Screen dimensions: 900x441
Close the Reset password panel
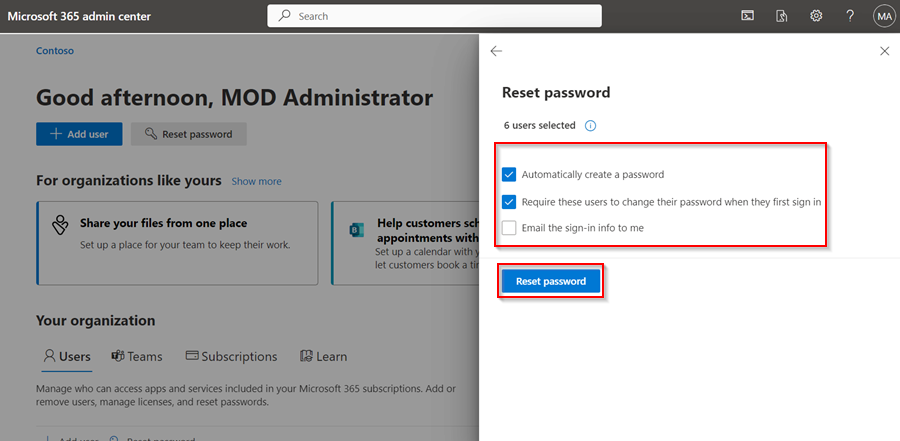pyautogui.click(x=885, y=51)
